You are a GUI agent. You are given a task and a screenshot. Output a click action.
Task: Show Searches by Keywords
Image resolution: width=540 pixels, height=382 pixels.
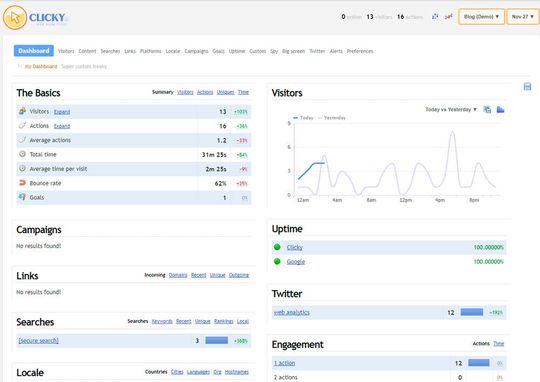coord(162,321)
